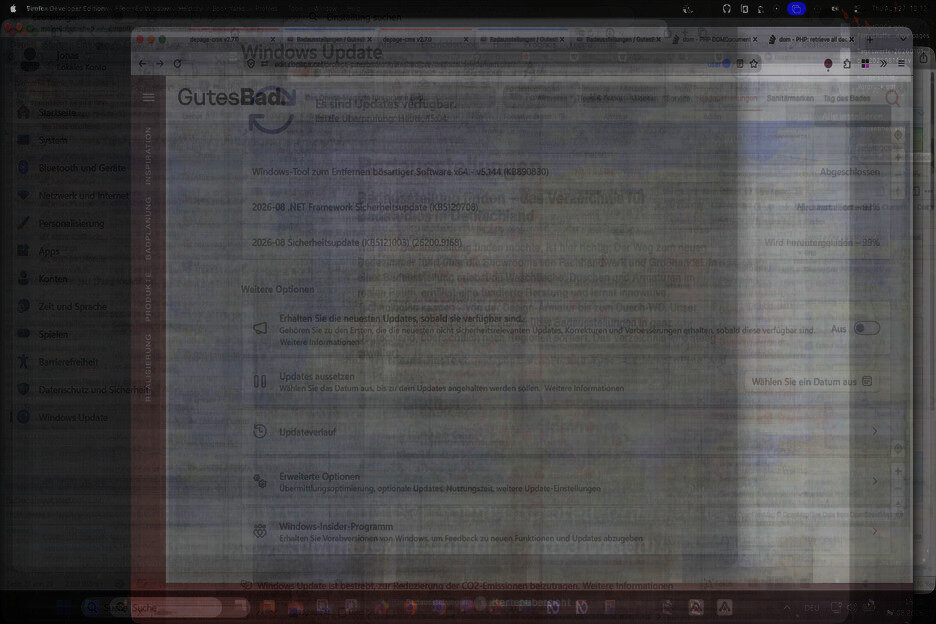936x624 pixels.
Task: Click 'Weitere Informationen' about CO2-Emissionen
Action: click(627, 586)
